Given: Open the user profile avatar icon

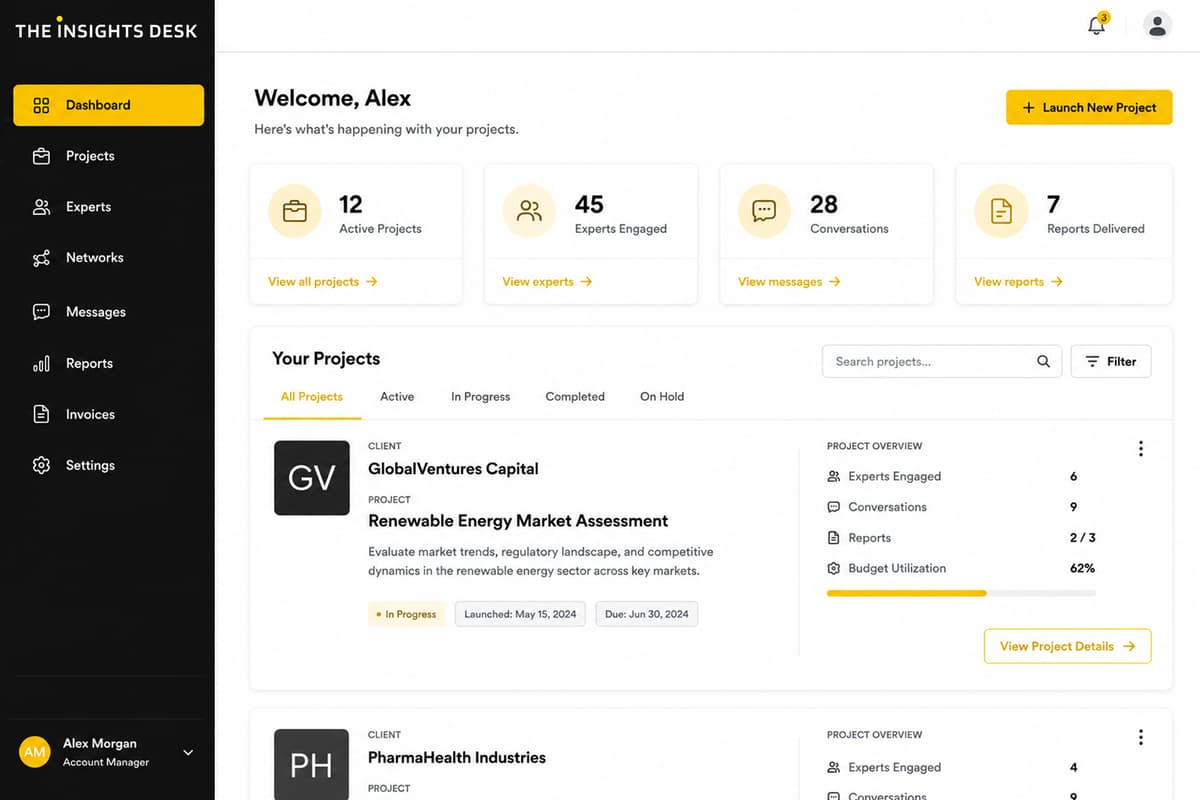Looking at the screenshot, I should click(1157, 25).
